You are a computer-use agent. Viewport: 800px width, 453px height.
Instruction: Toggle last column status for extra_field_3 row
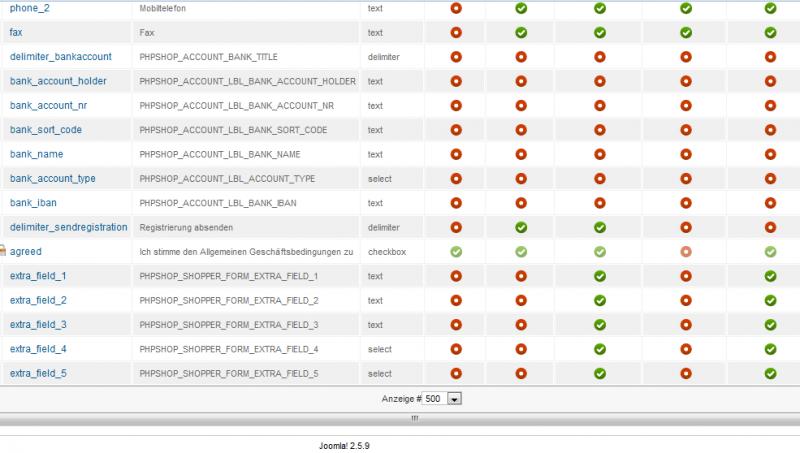[770, 324]
